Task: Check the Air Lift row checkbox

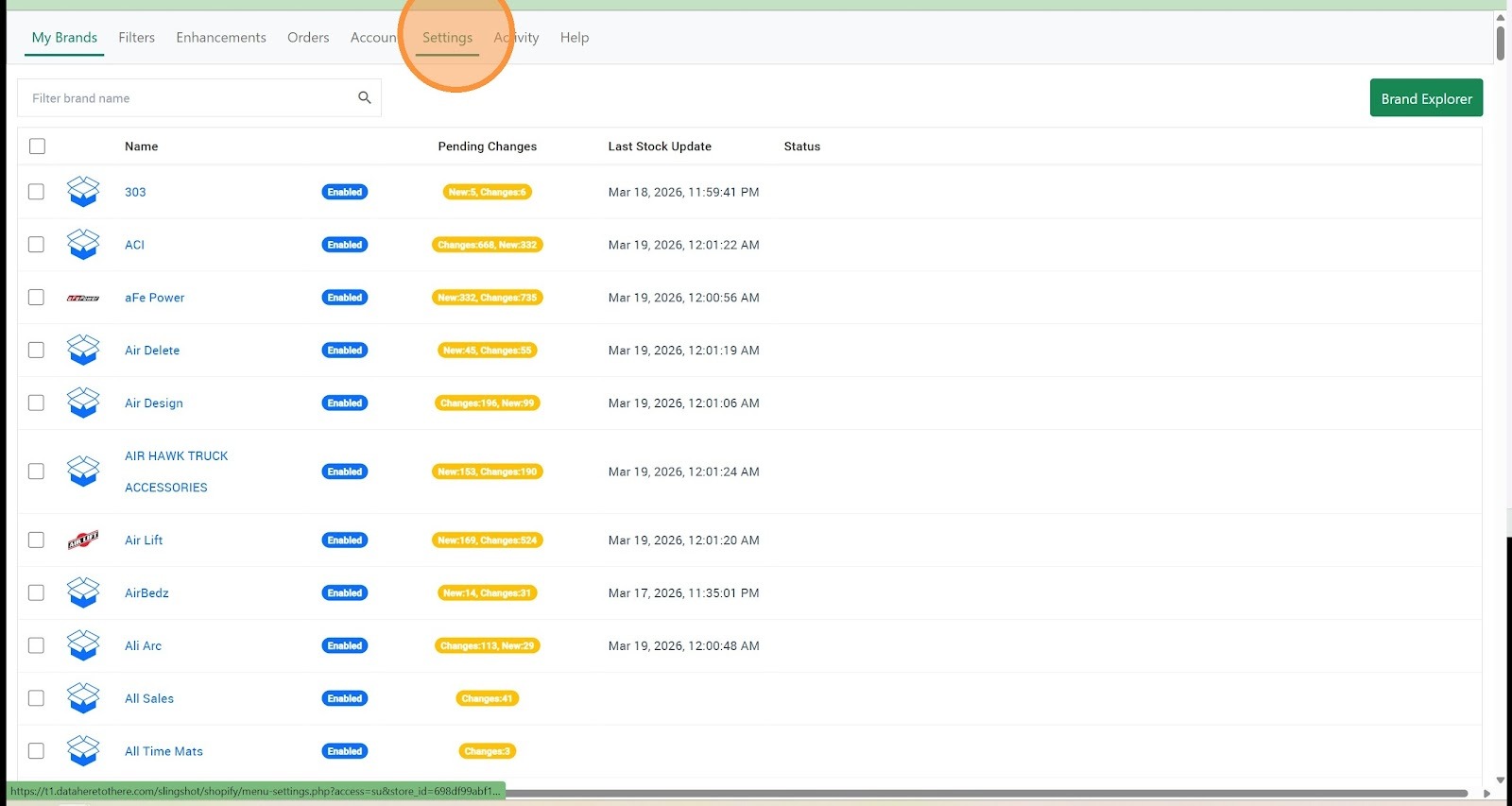Action: (36, 540)
